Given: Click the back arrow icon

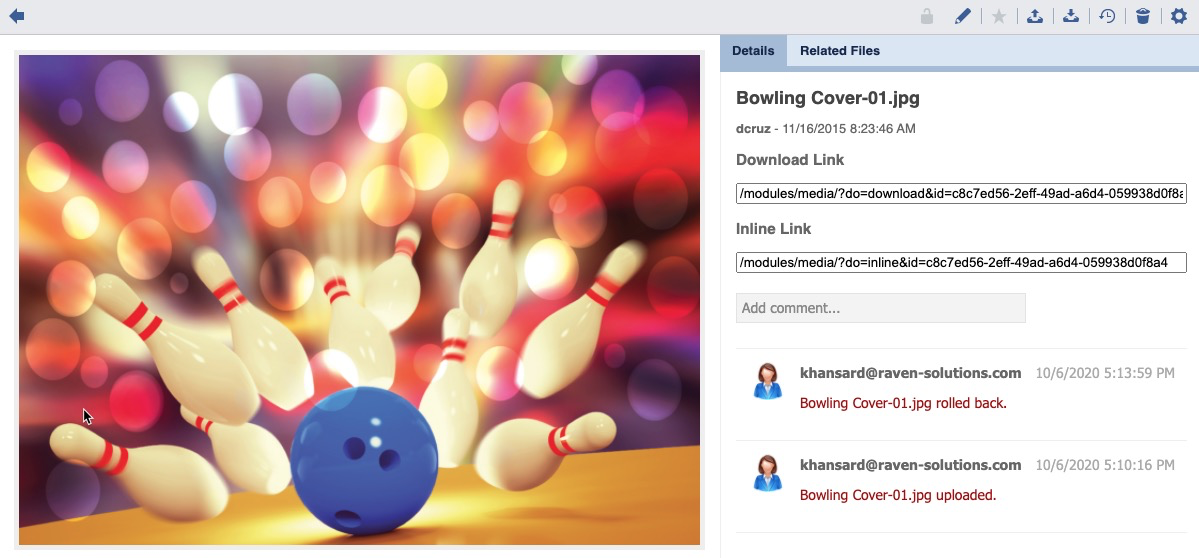Looking at the screenshot, I should pyautogui.click(x=16, y=16).
